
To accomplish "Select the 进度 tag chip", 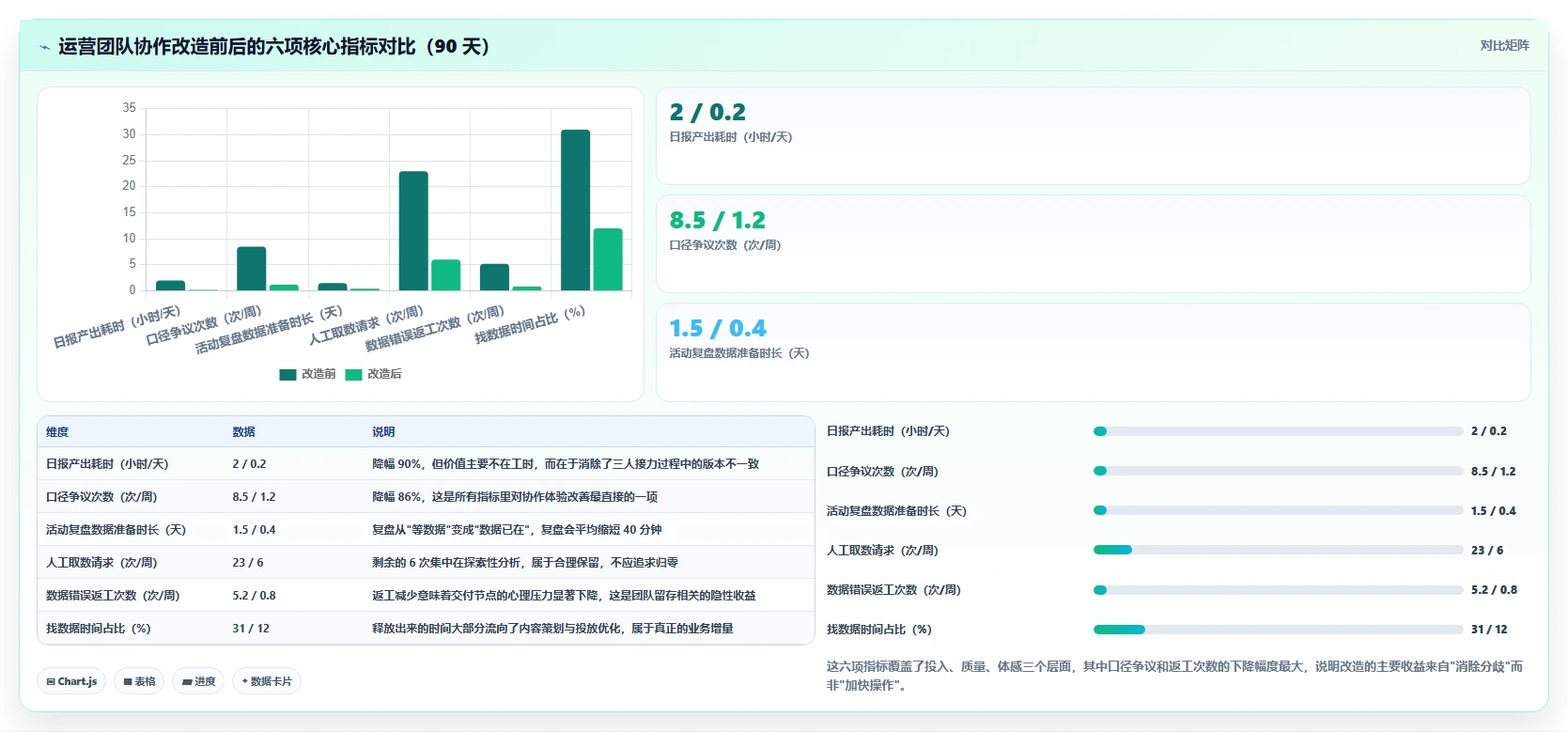I will tap(198, 681).
